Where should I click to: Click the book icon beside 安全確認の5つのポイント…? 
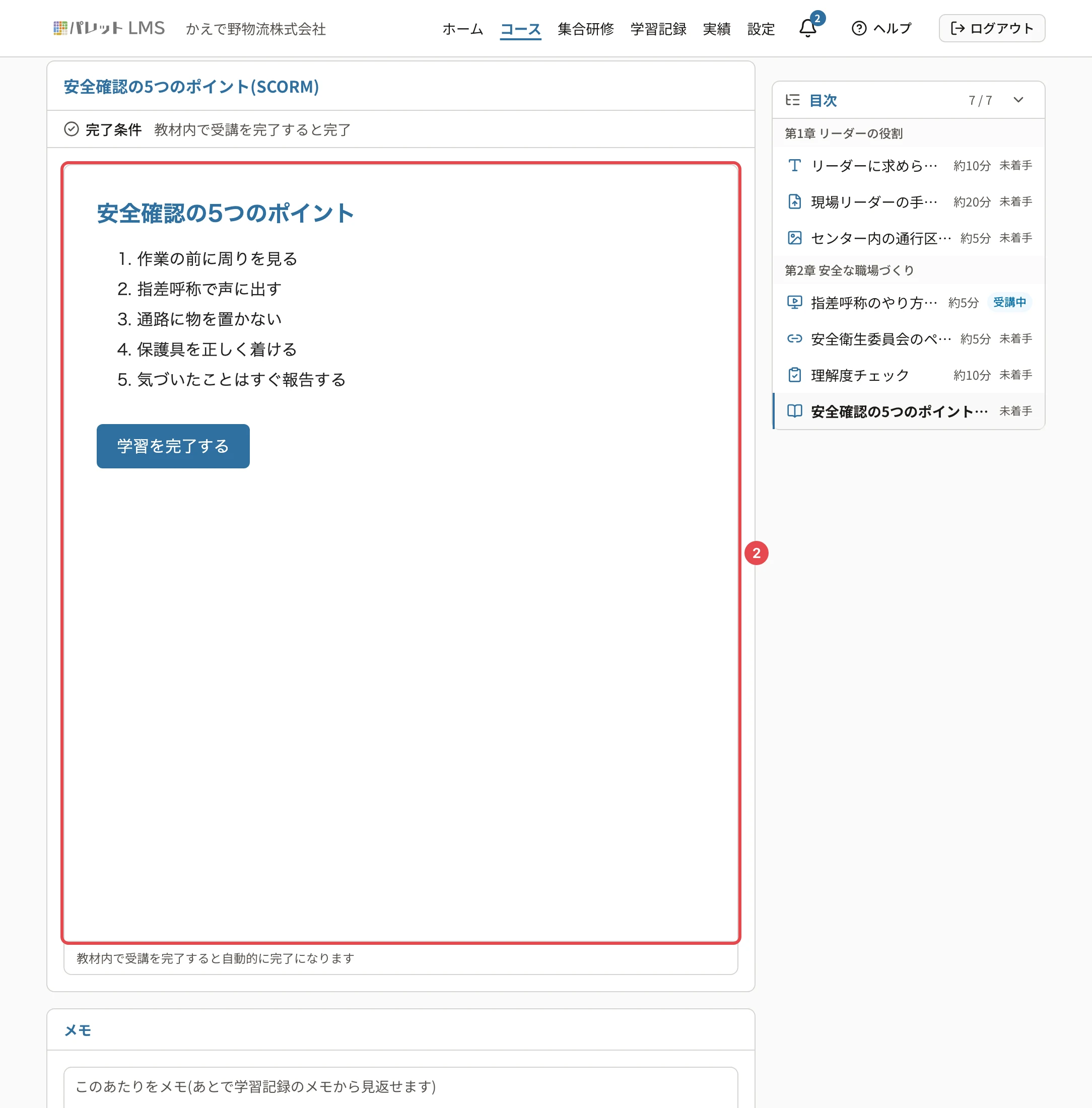pyautogui.click(x=794, y=411)
